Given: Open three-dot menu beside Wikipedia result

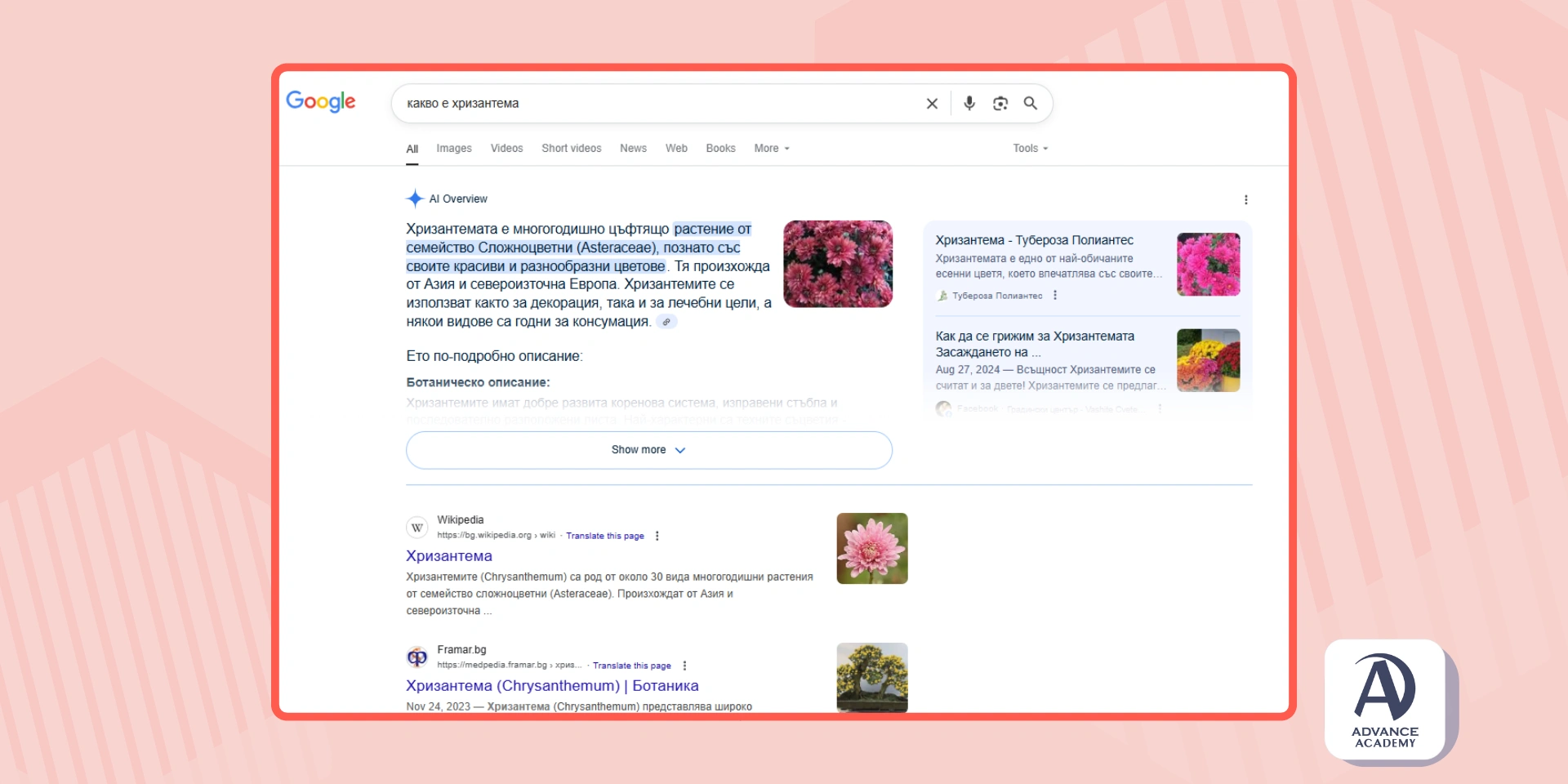Looking at the screenshot, I should coord(657,536).
